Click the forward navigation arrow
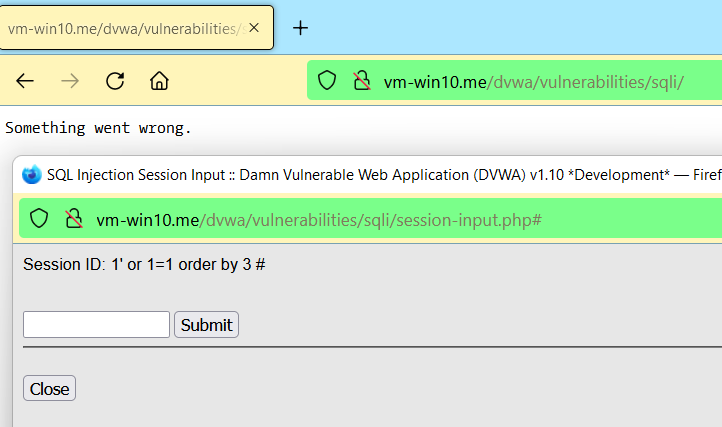 click(70, 81)
